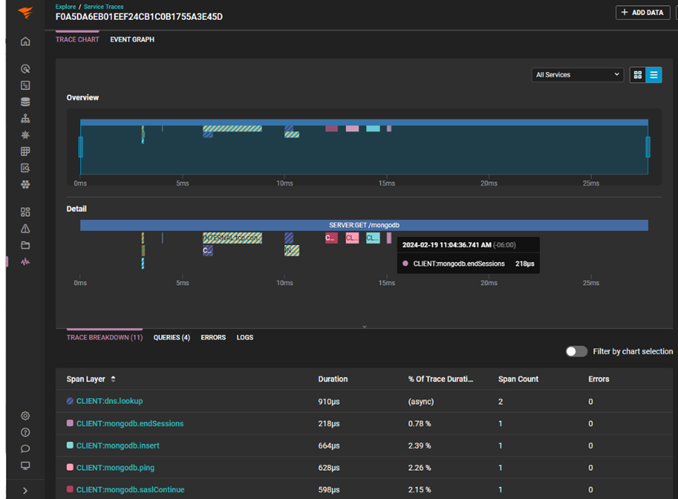Switch to the grid view layout button
The height and width of the screenshot is (499, 678).
click(x=637, y=75)
